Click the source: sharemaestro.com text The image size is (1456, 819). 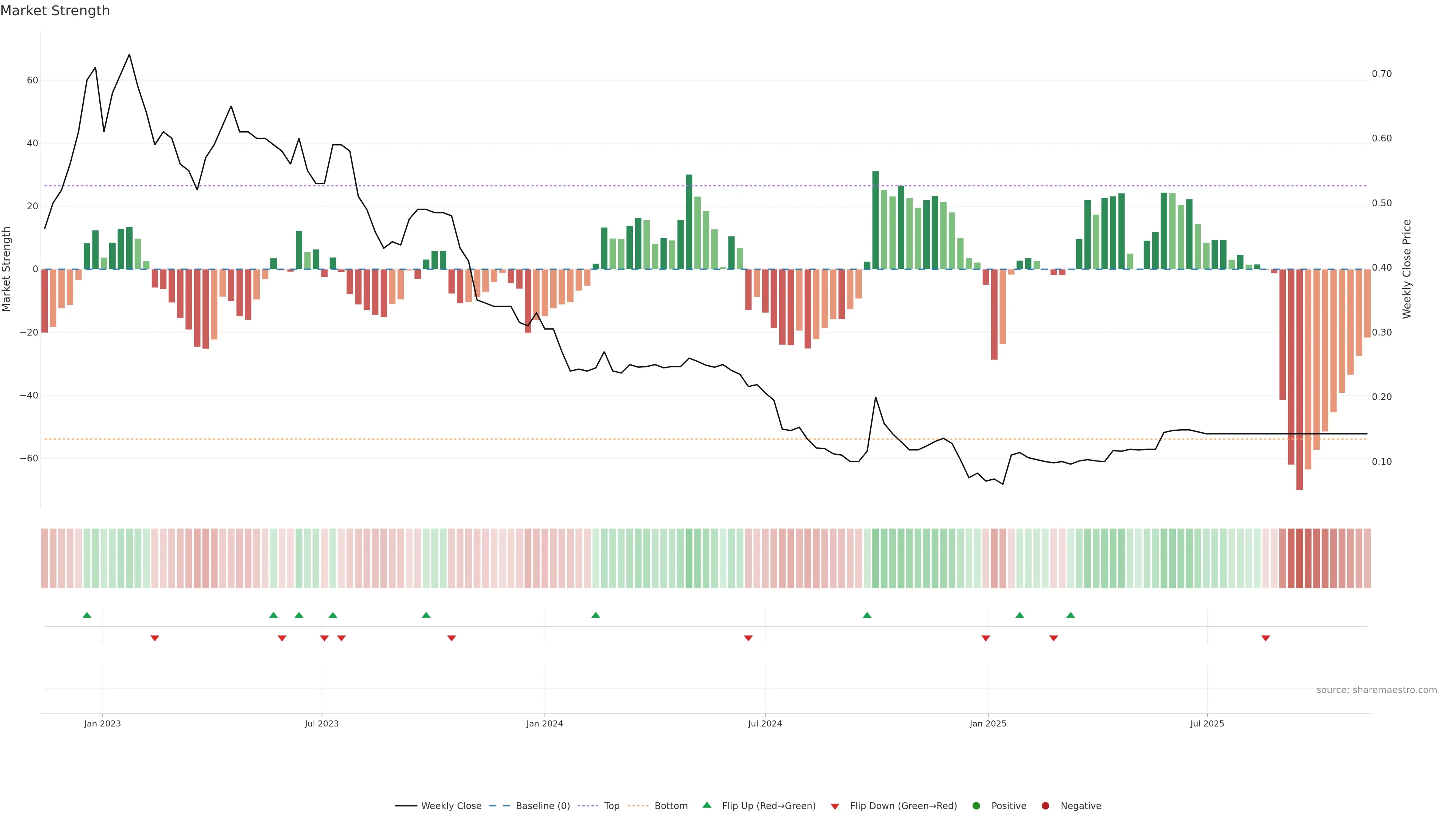pyautogui.click(x=1376, y=690)
